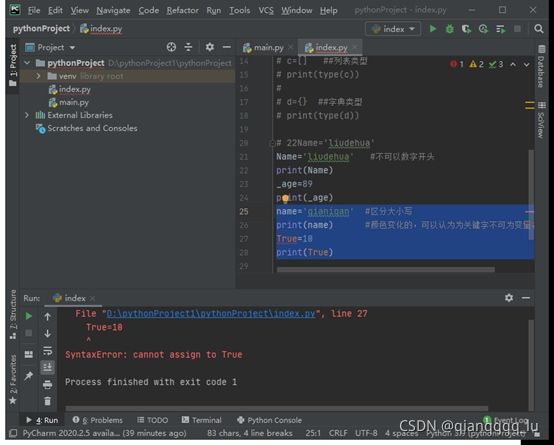
Task: Click the Run console horizontal scrollbar
Action: pos(277,408)
